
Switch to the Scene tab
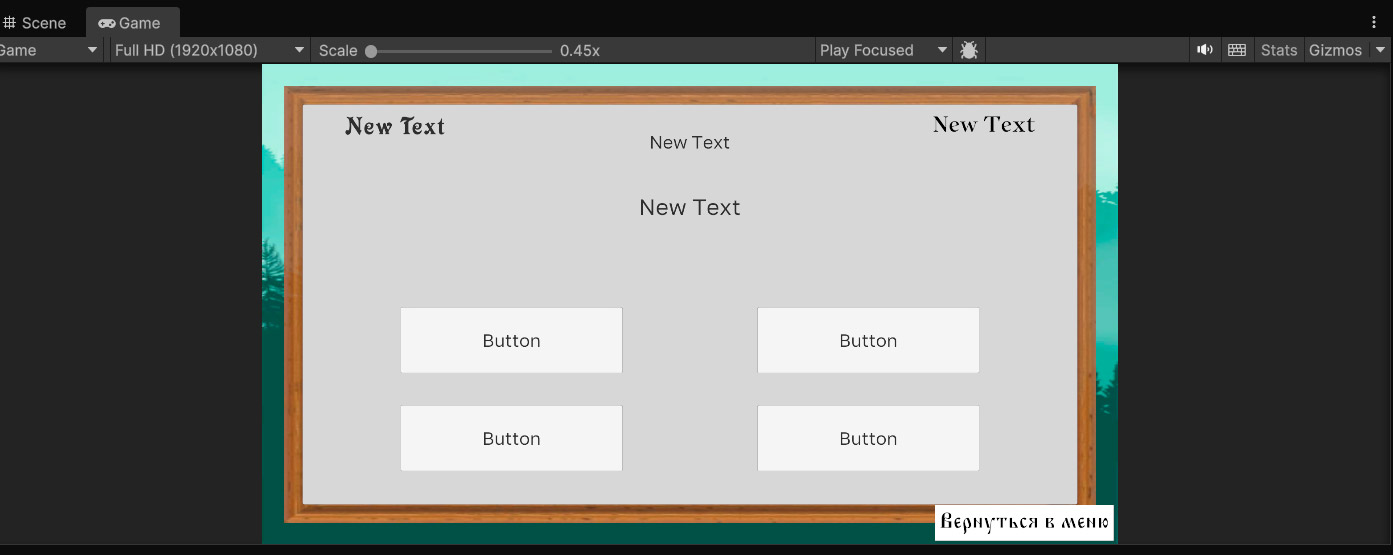35,23
